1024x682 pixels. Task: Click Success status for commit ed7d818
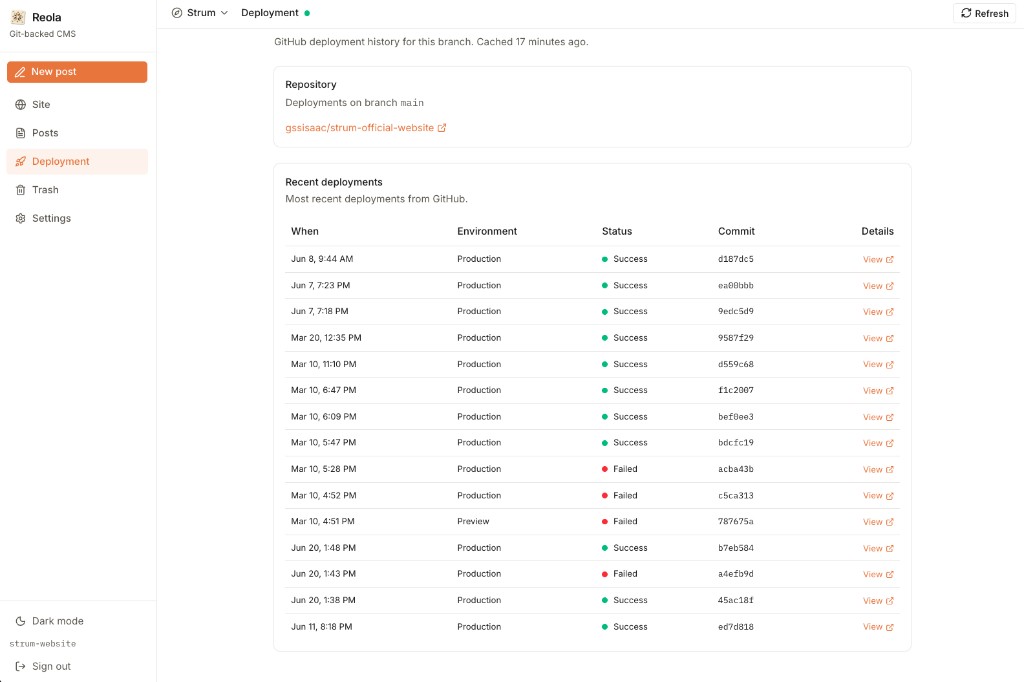(x=625, y=627)
